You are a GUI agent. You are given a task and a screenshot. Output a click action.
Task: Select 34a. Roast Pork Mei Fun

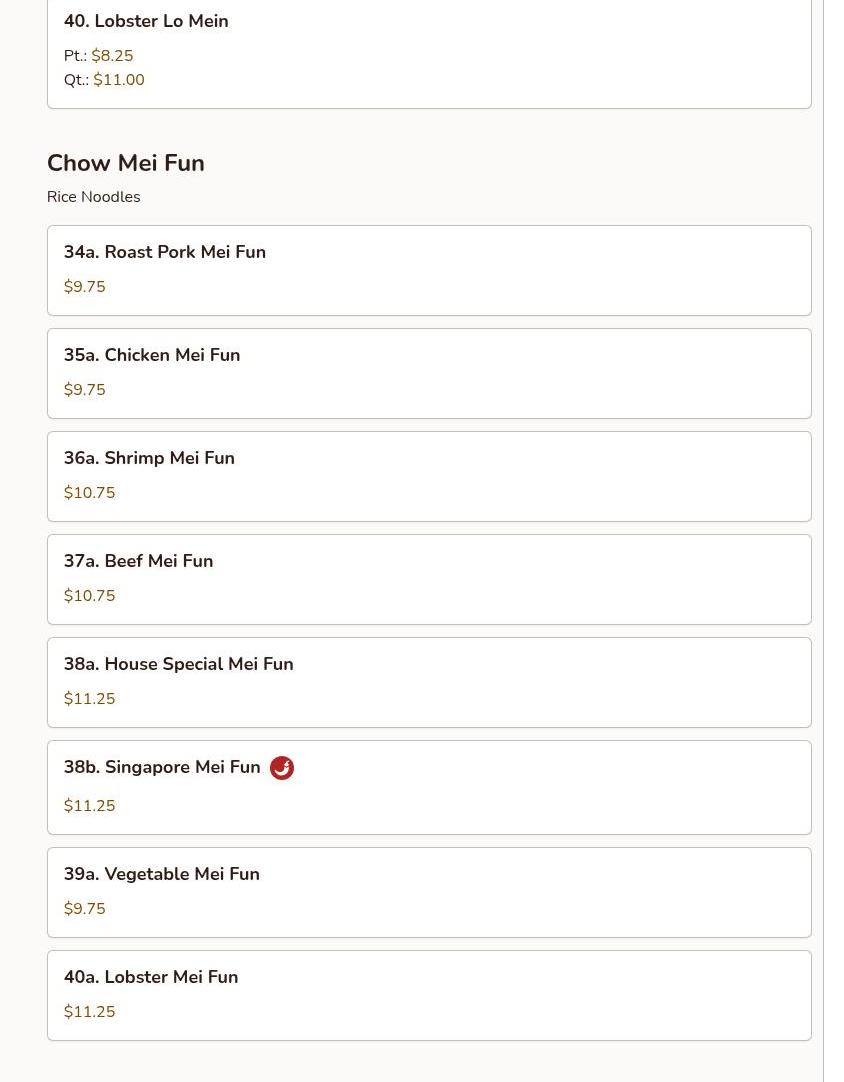click(x=165, y=252)
